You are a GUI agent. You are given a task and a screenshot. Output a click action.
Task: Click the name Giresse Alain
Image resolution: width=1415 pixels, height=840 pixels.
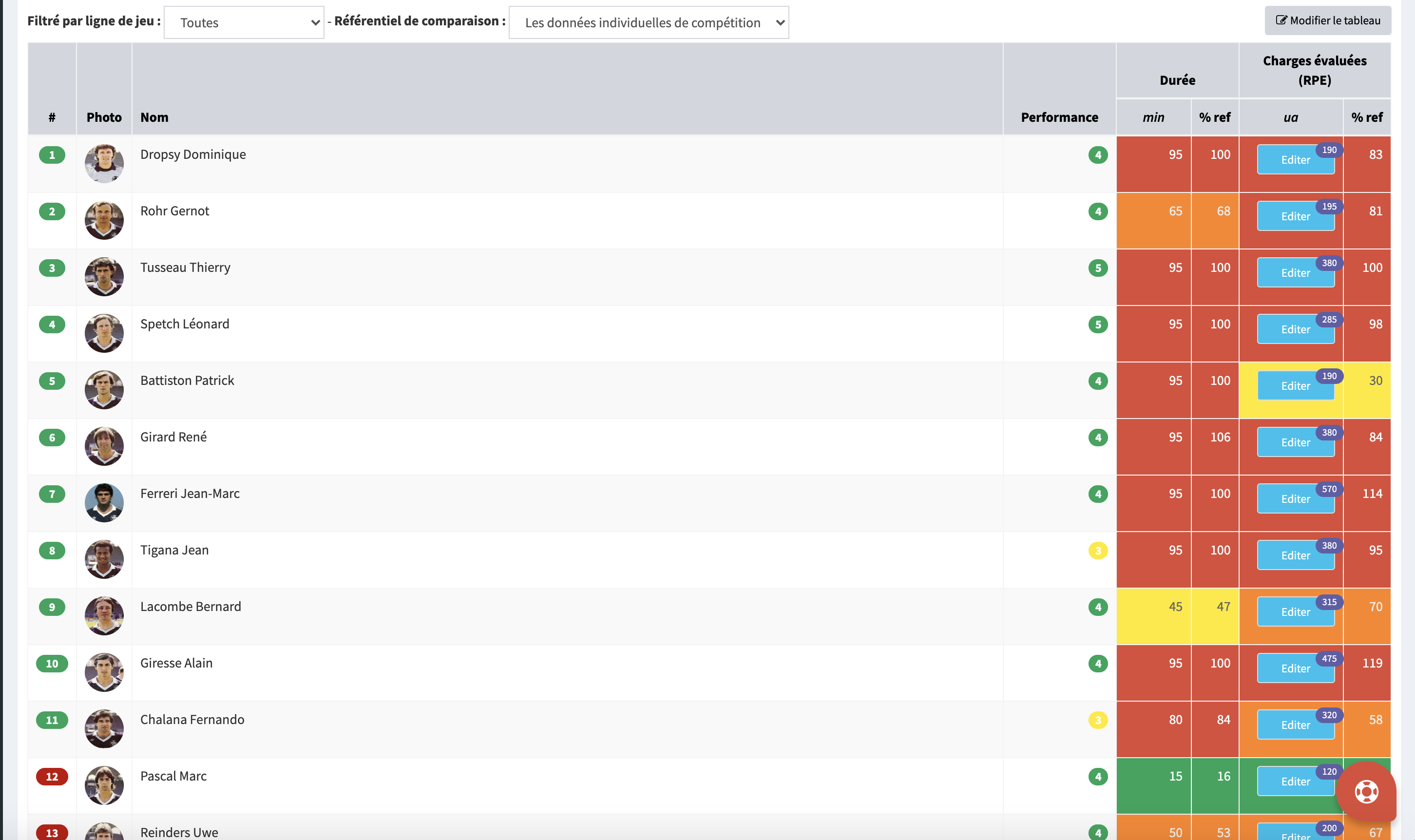[x=176, y=663]
